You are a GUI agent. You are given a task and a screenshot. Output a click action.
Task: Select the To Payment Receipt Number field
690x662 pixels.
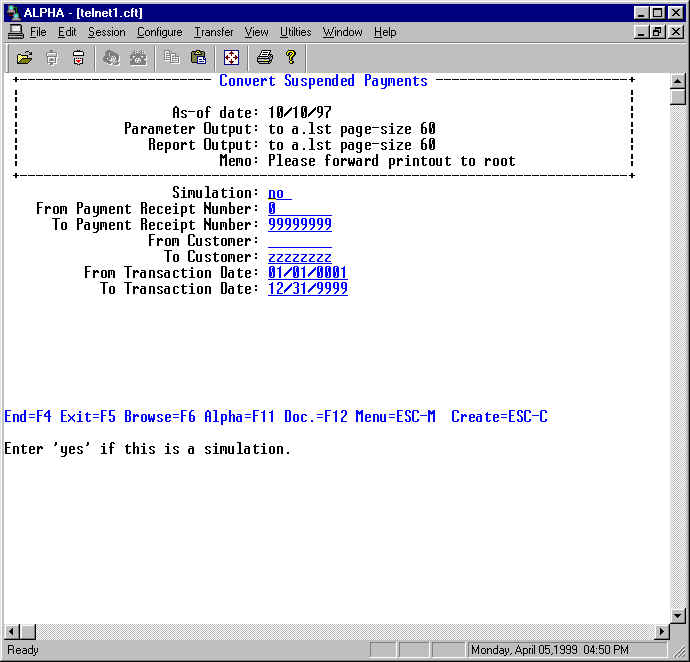[300, 225]
